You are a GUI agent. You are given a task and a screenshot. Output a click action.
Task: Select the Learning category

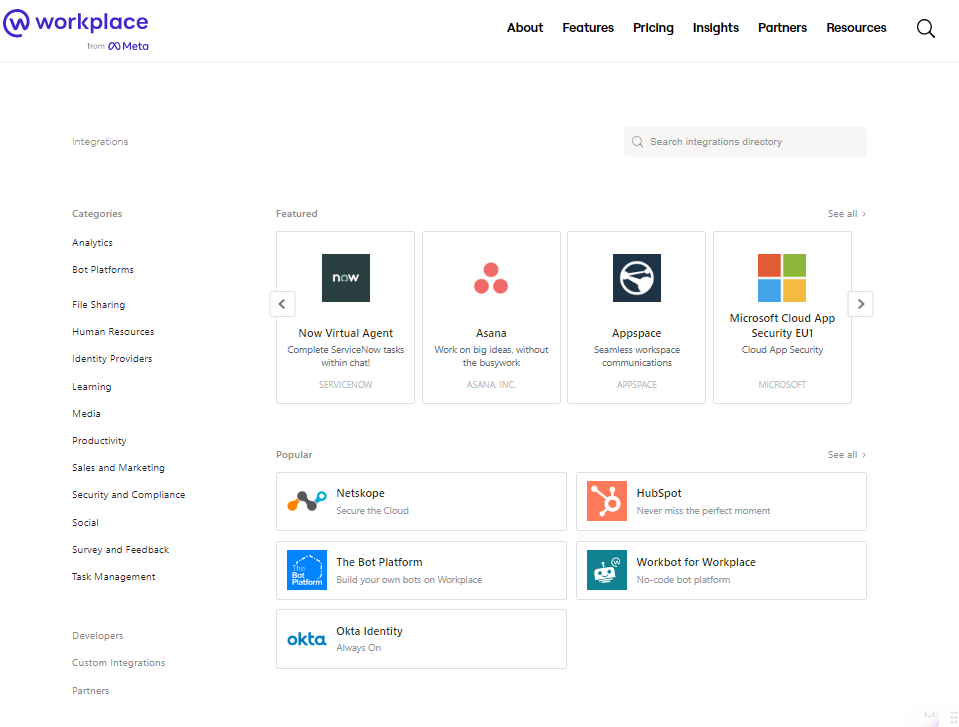coord(92,386)
